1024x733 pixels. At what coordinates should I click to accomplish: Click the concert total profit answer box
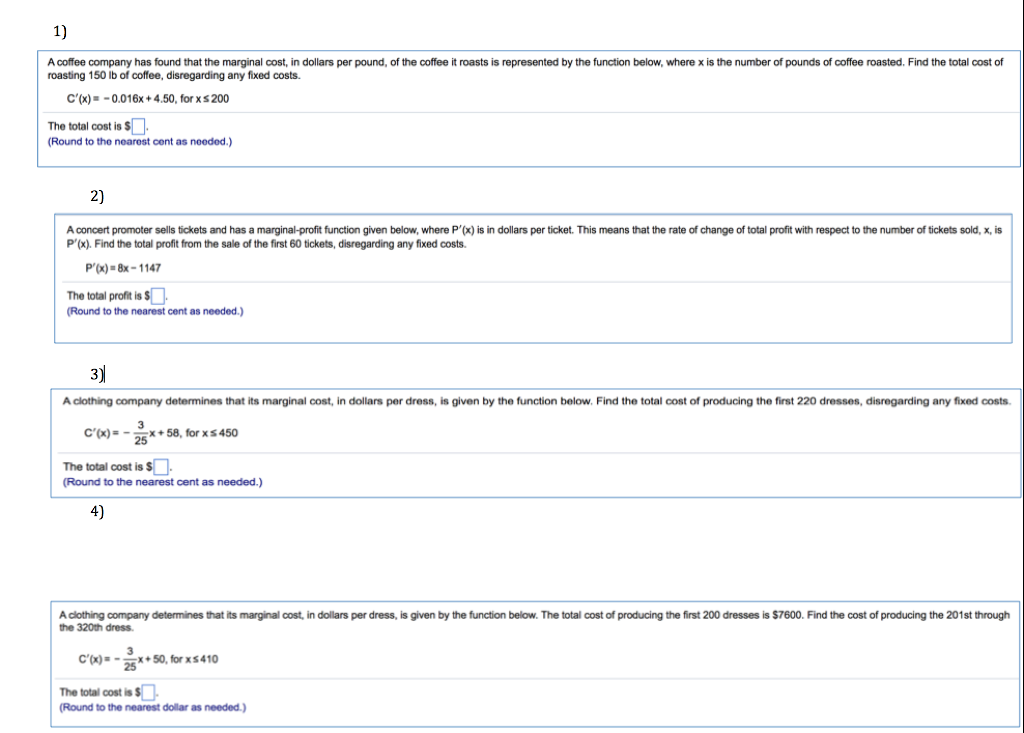tap(158, 296)
